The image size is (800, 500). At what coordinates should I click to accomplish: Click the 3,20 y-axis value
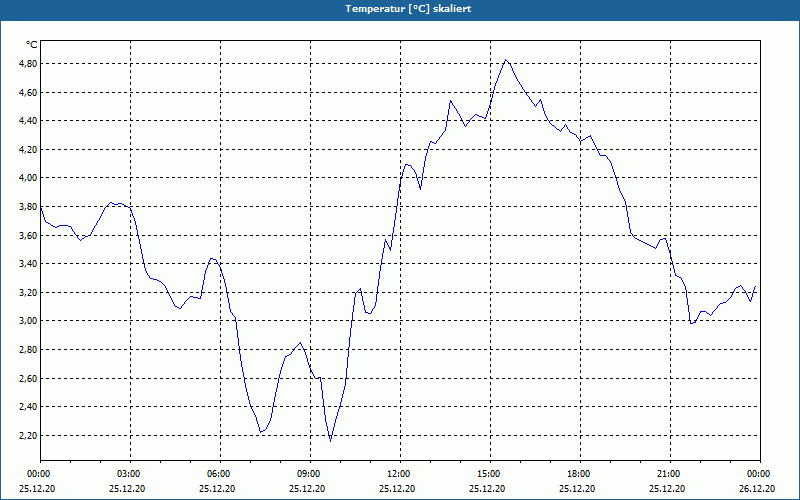(28, 292)
